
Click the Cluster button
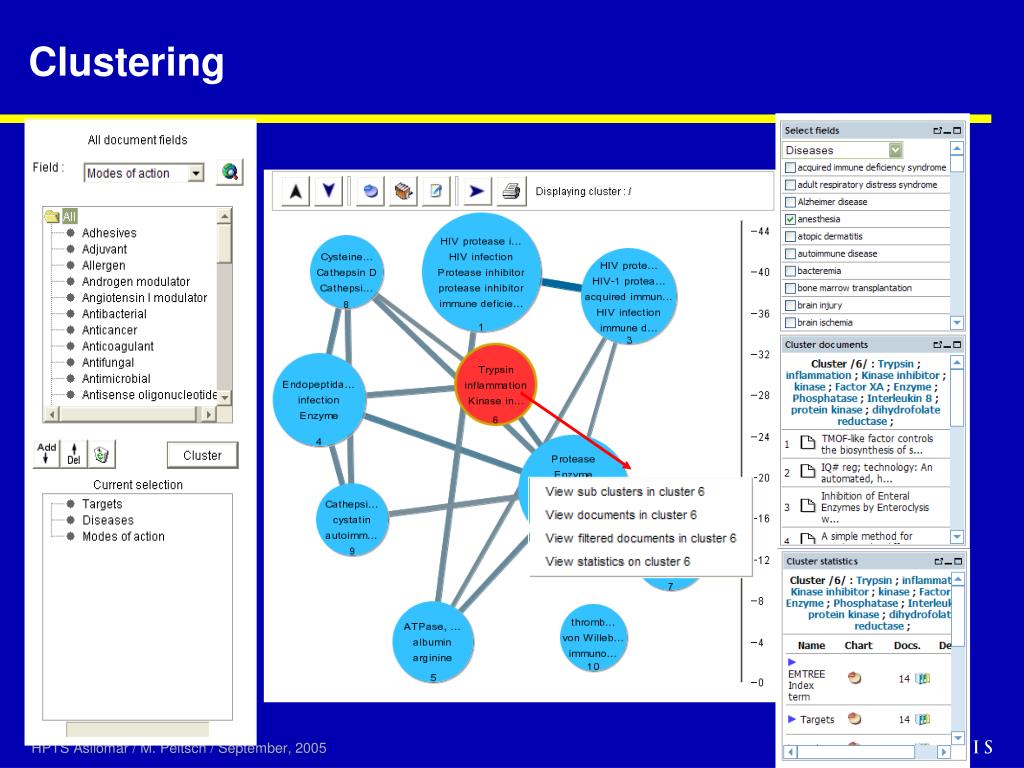(202, 455)
